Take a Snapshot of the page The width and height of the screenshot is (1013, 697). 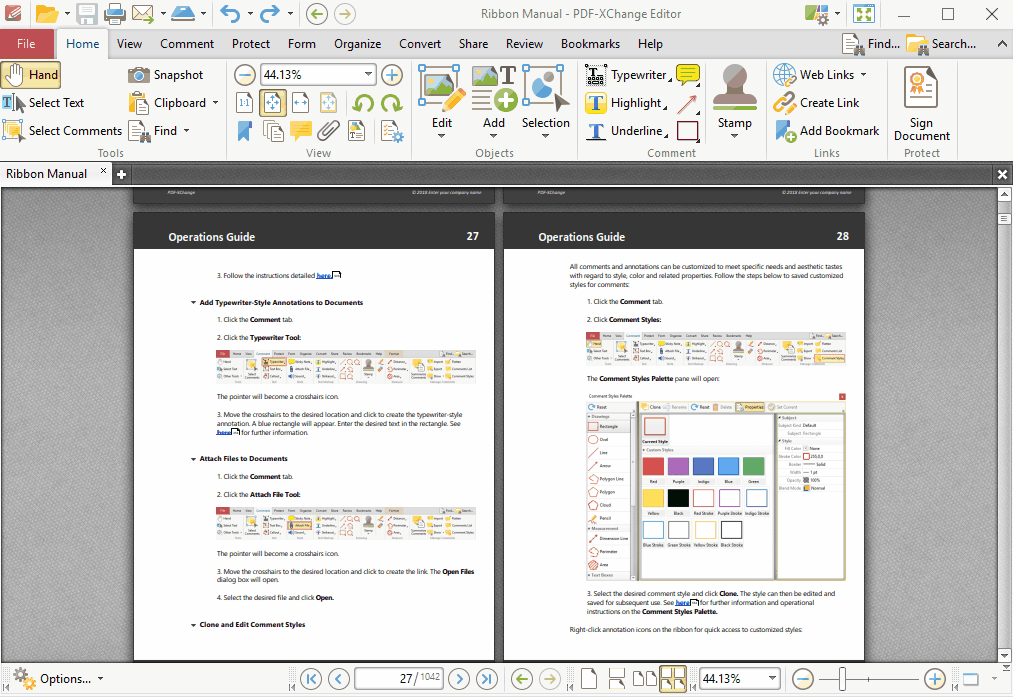(x=165, y=75)
